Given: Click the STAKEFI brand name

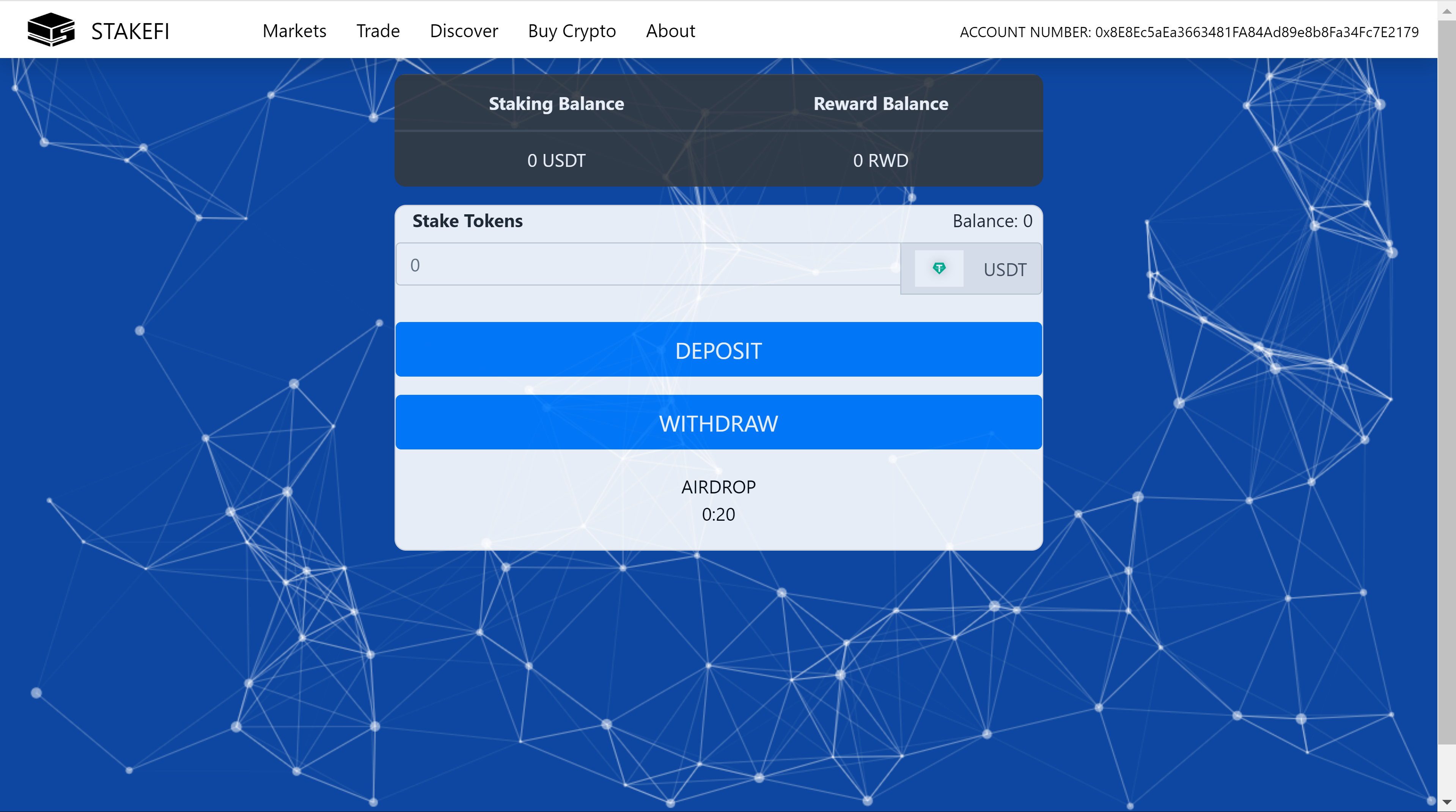Looking at the screenshot, I should (x=130, y=31).
